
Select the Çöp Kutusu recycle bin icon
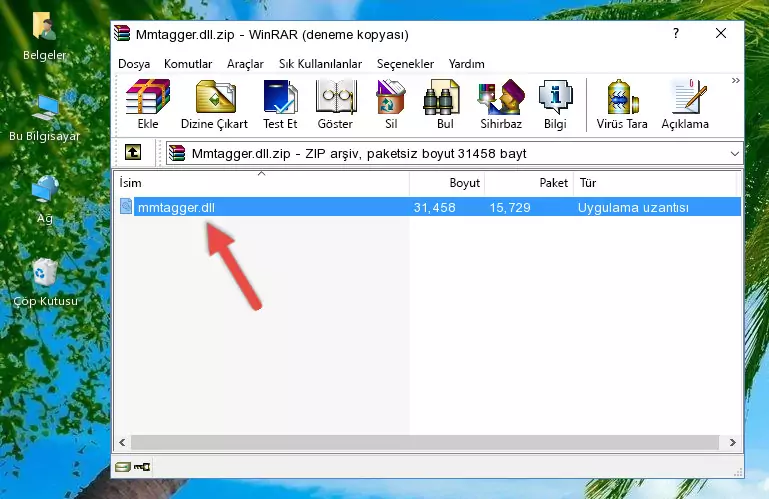pos(45,283)
